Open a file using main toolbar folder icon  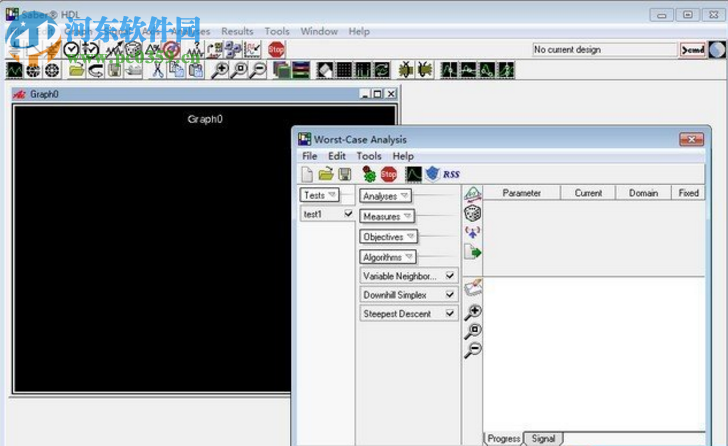coord(77,71)
